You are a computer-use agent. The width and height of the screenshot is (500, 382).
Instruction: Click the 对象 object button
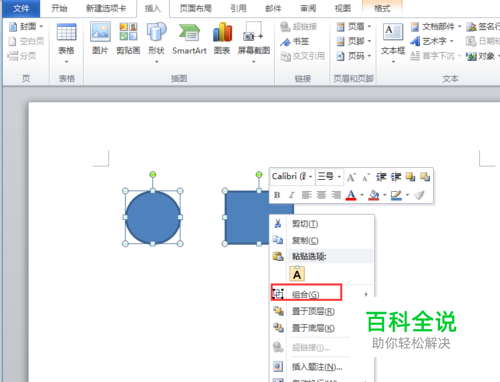tap(483, 56)
